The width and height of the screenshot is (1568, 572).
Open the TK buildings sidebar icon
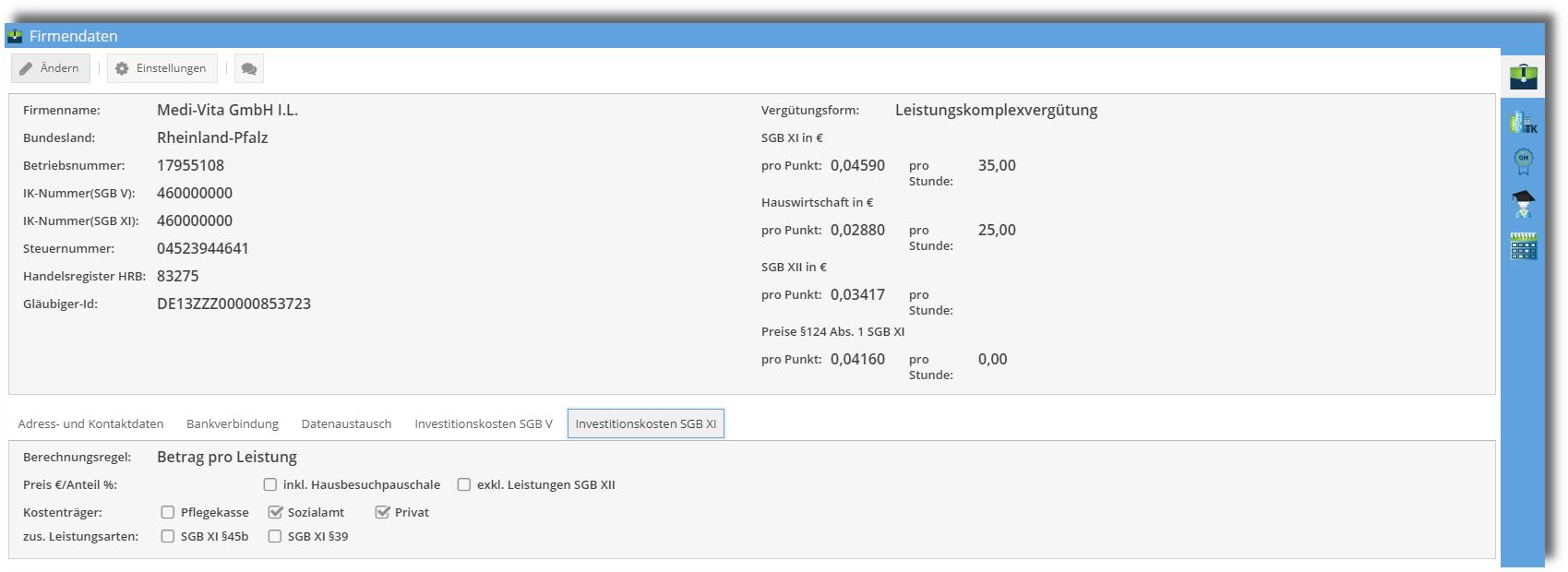click(1523, 122)
